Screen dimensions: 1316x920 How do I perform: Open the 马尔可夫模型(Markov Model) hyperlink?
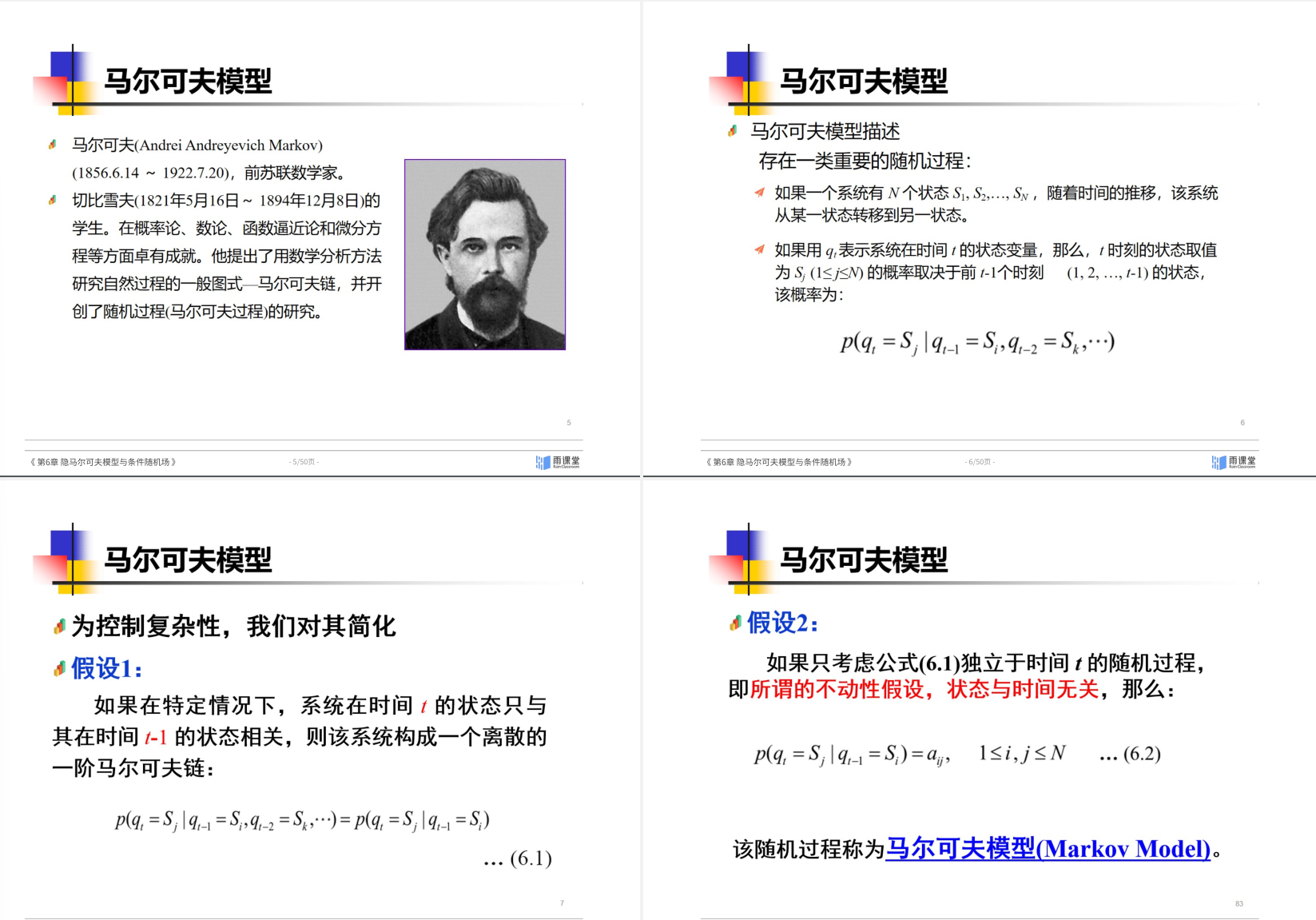(x=1048, y=848)
